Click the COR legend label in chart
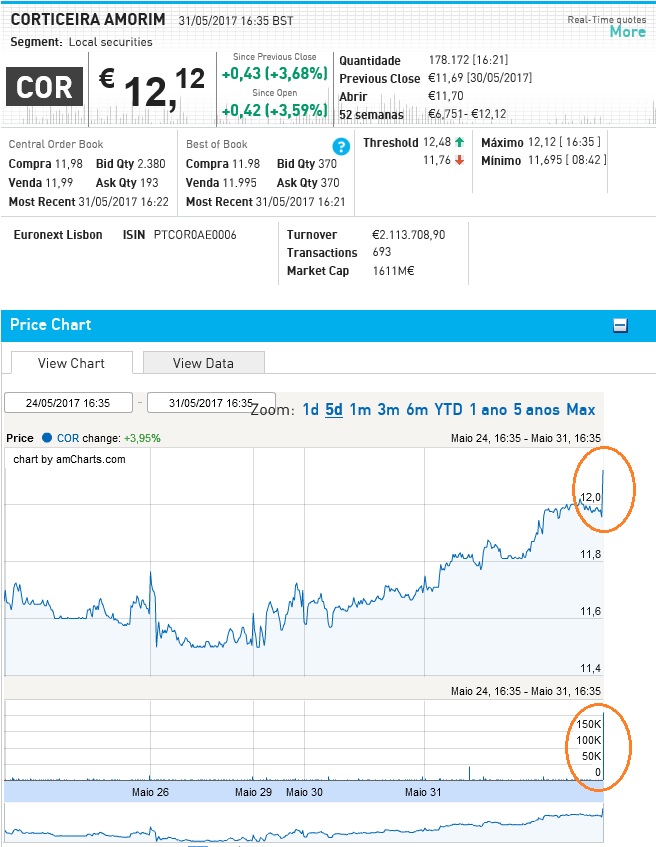 (68, 438)
